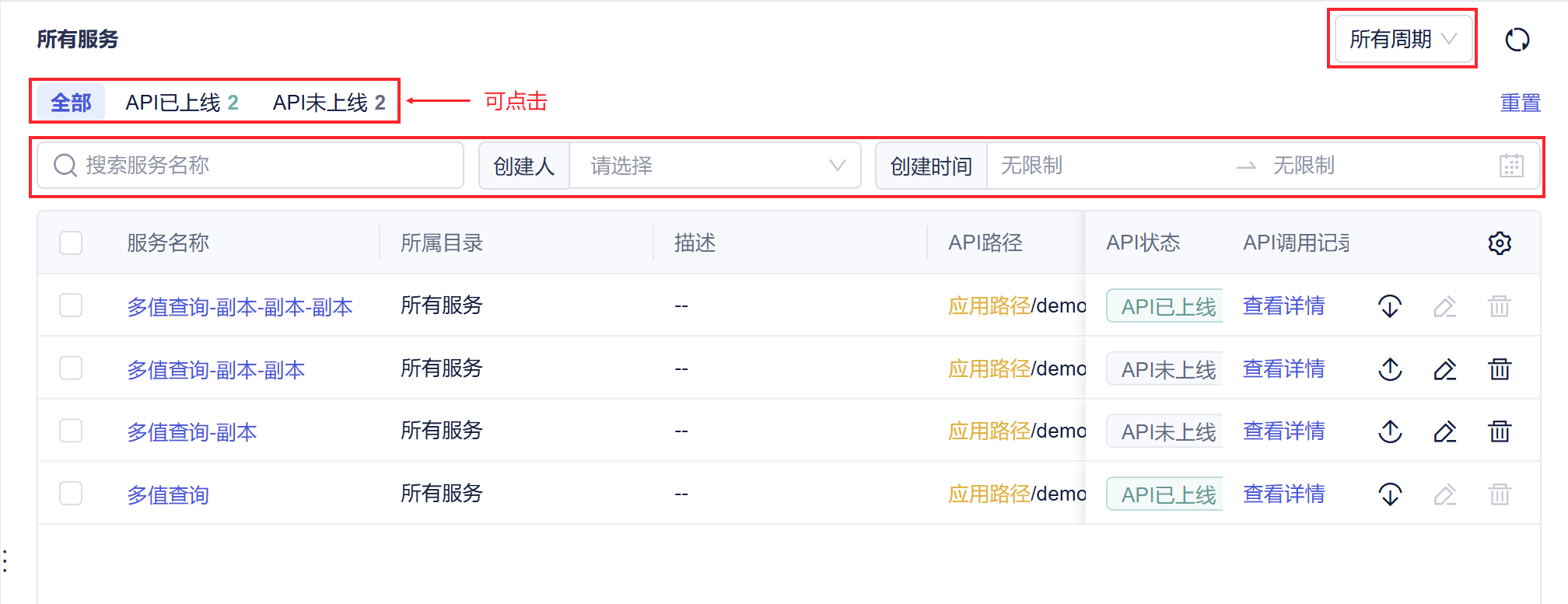Take offline the 多值查询-副本-副本-副本 API

[x=1390, y=306]
